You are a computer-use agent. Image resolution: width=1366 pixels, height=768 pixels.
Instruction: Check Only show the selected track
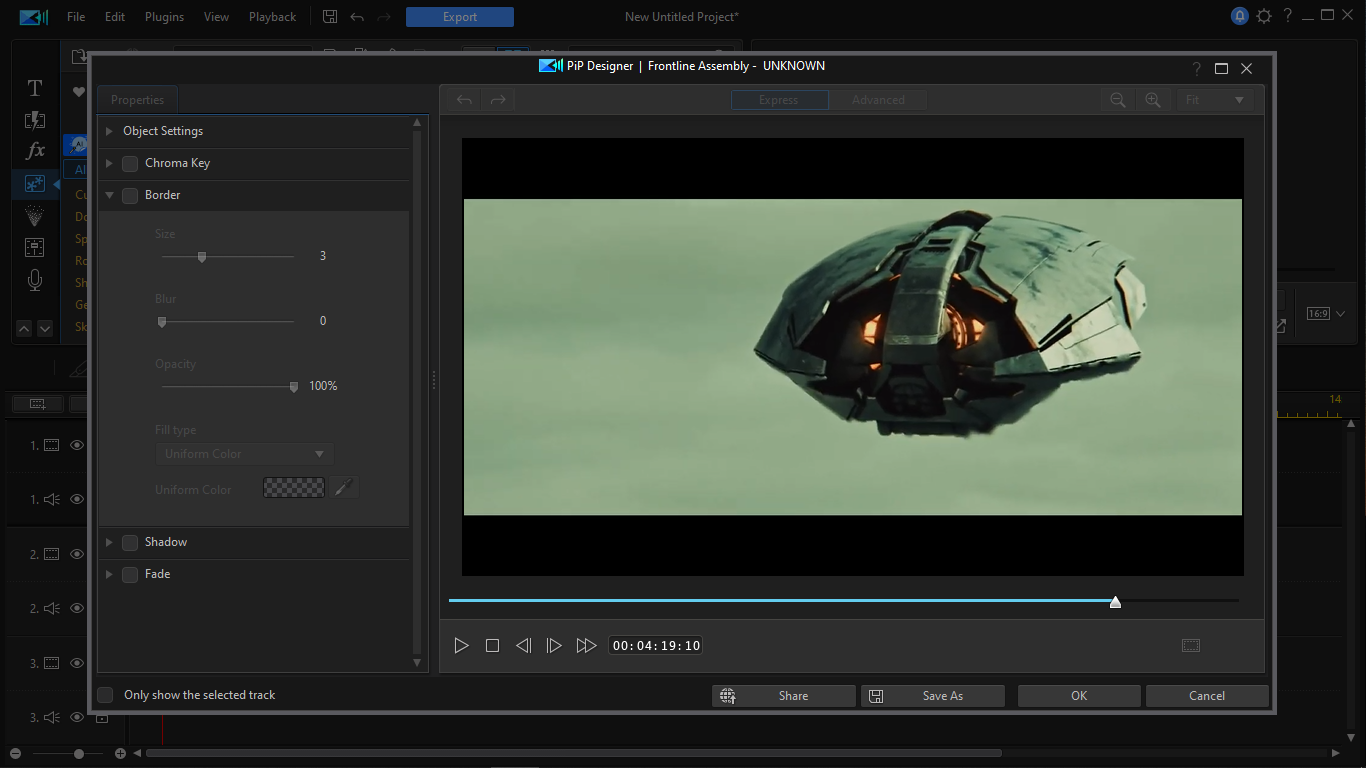(x=106, y=695)
